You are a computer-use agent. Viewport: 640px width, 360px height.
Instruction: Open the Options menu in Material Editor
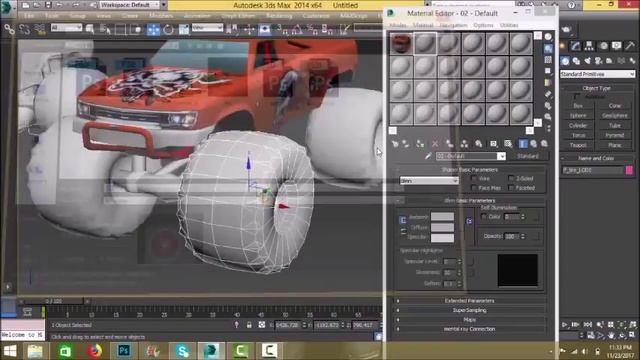click(x=483, y=25)
